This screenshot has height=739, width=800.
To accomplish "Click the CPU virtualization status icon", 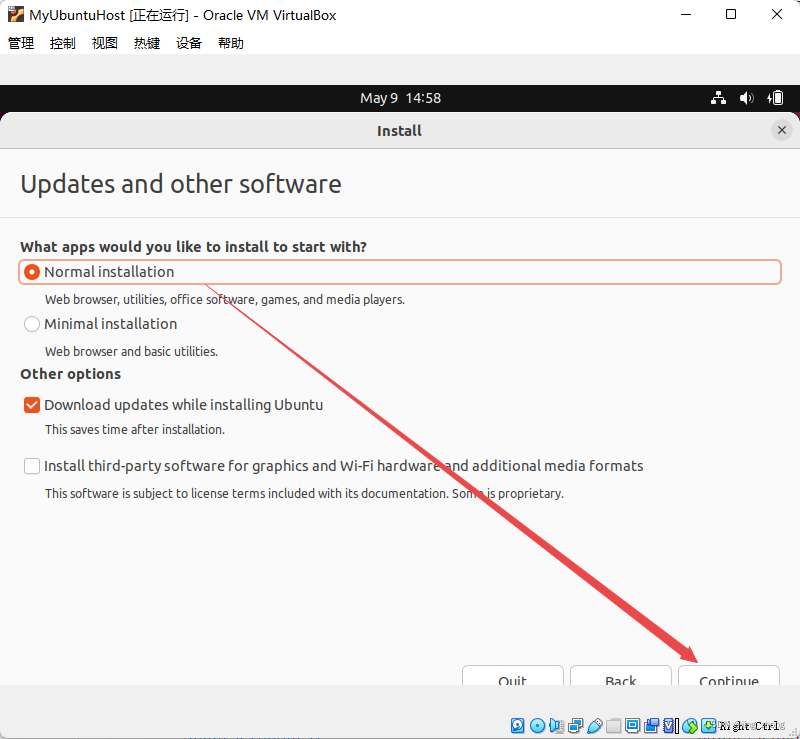I will pos(671,725).
